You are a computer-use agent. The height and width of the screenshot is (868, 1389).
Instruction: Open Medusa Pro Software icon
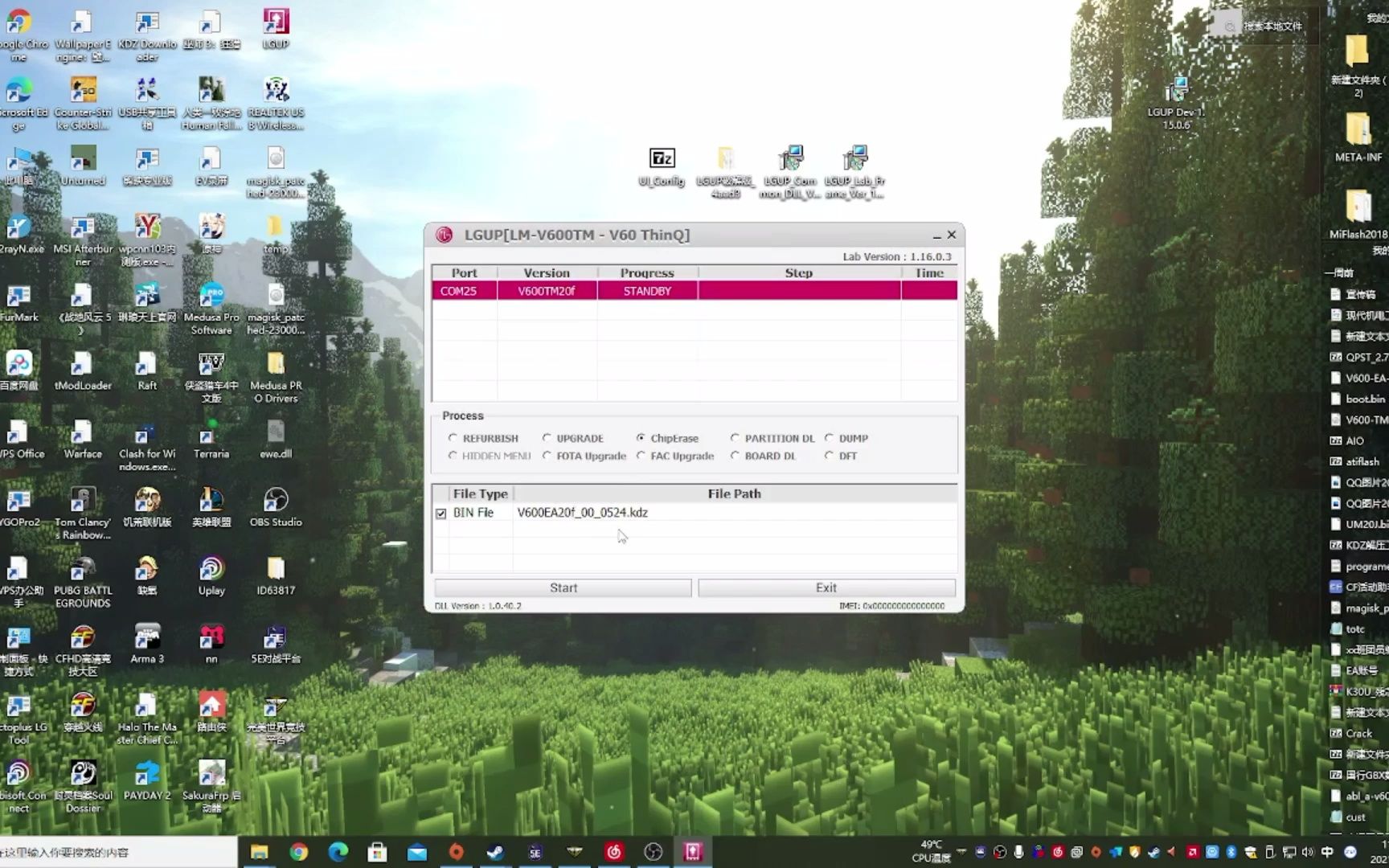211,309
